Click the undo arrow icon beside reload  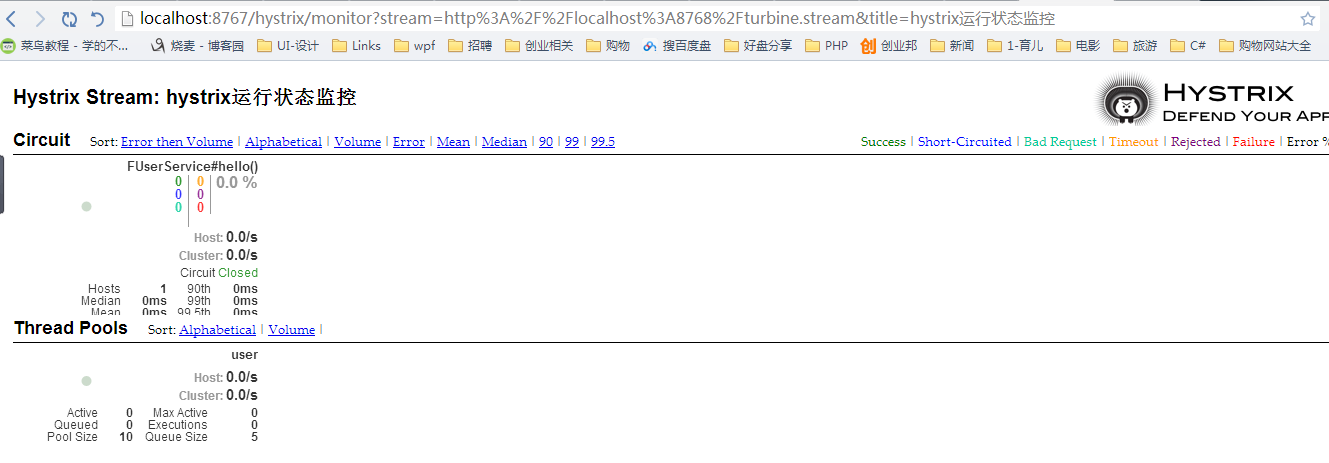tap(97, 19)
